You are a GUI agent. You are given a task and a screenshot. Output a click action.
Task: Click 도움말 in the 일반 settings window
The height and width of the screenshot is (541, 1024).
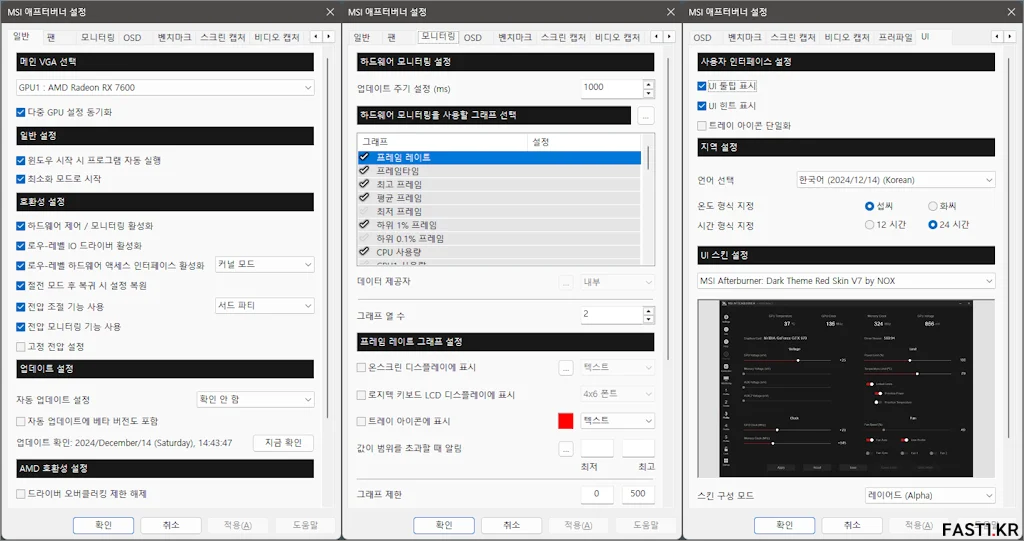[305, 525]
